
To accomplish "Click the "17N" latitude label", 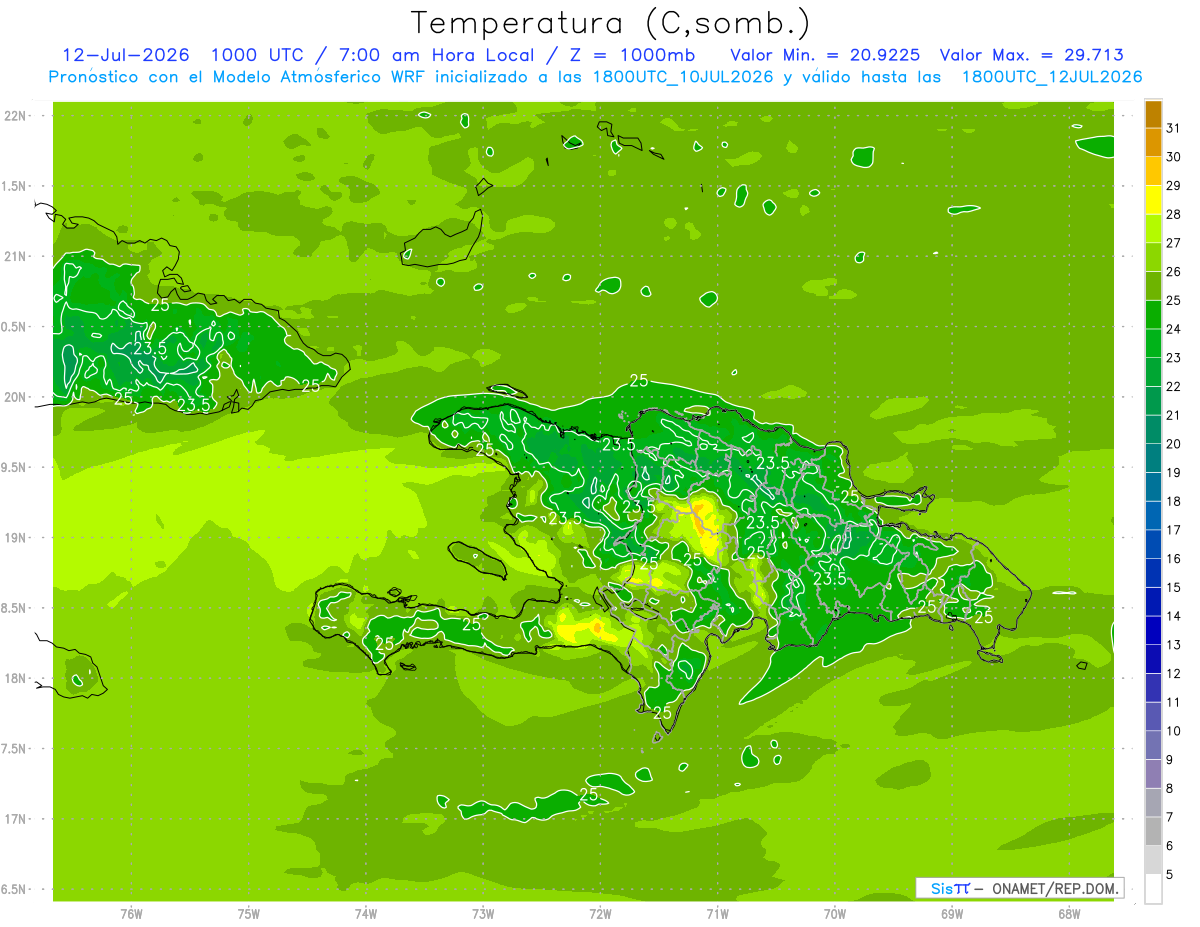I will [x=15, y=819].
